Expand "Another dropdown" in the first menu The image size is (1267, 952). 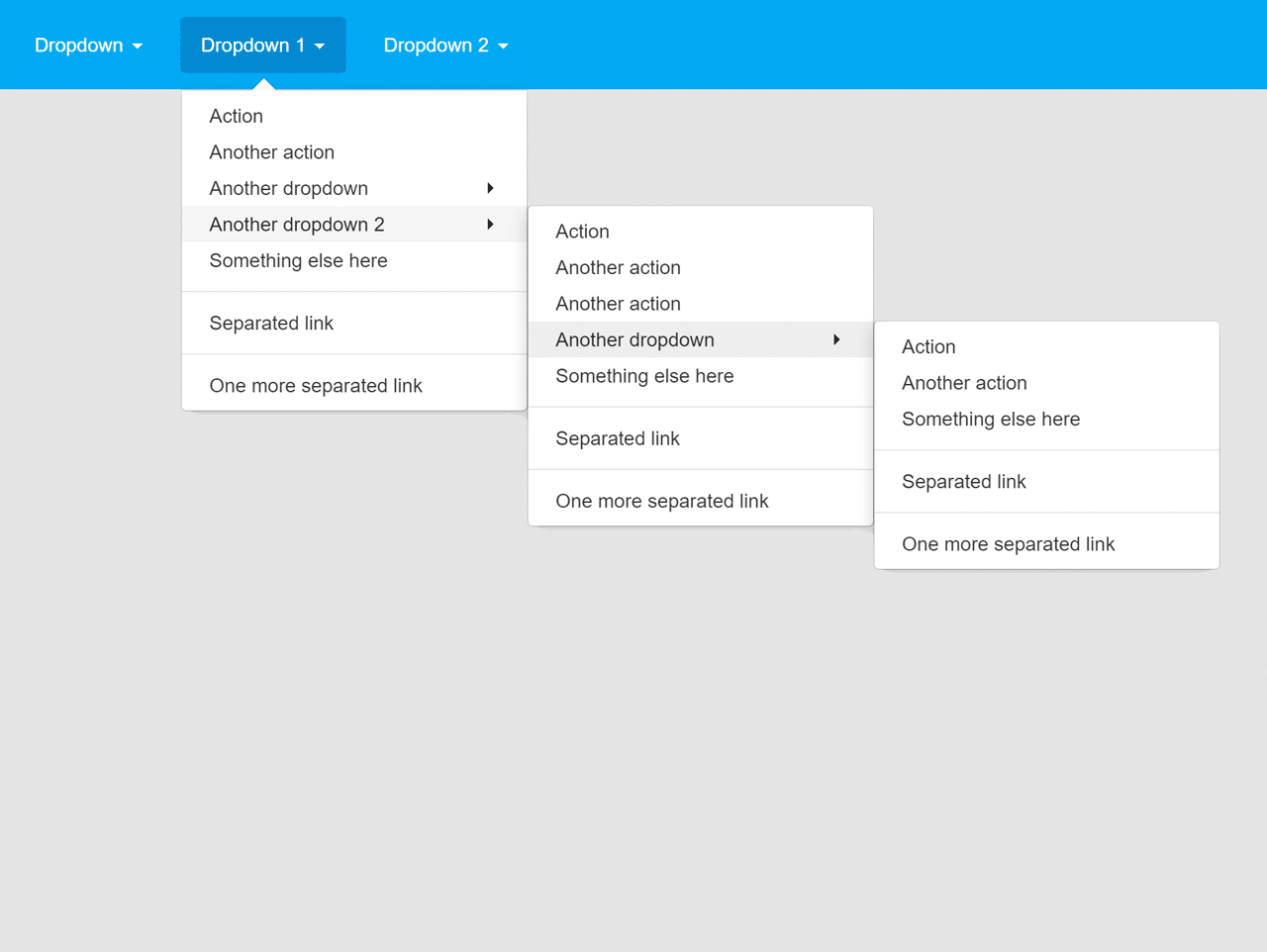pos(288,188)
